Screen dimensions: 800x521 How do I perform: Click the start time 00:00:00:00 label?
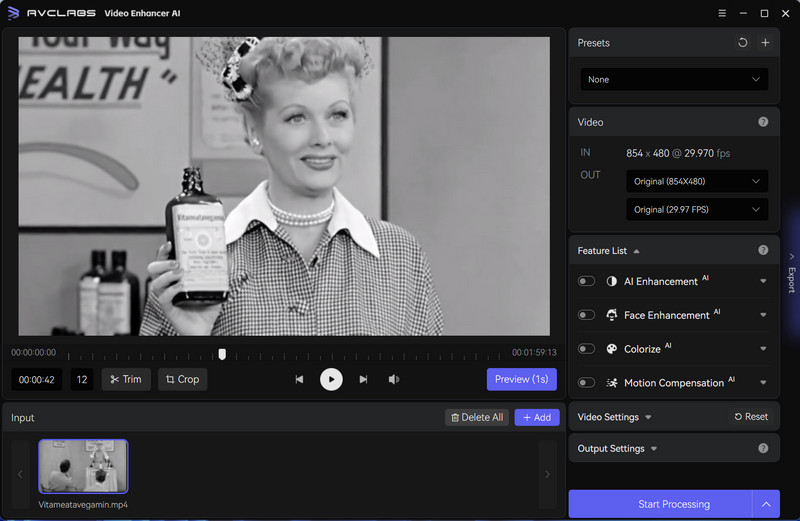click(x=34, y=353)
